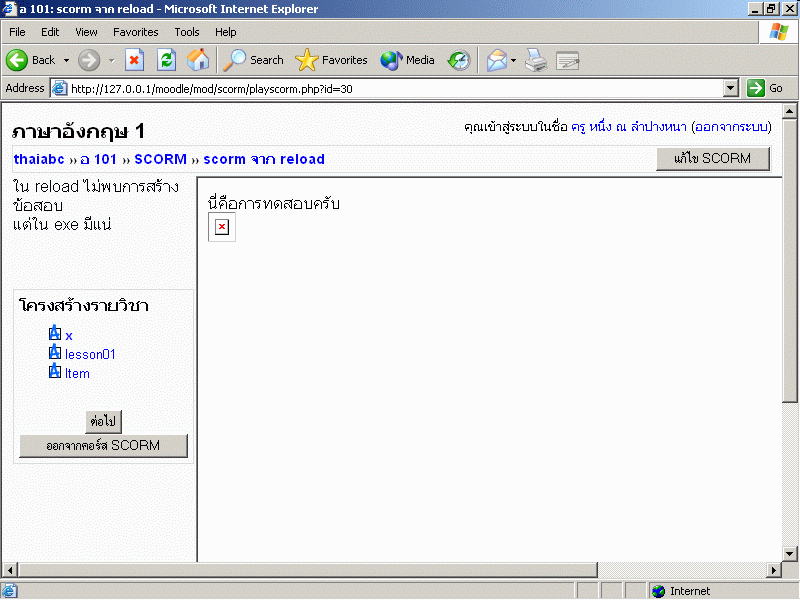This screenshot has width=800, height=600.
Task: Open the Tools menu
Action: (x=187, y=32)
